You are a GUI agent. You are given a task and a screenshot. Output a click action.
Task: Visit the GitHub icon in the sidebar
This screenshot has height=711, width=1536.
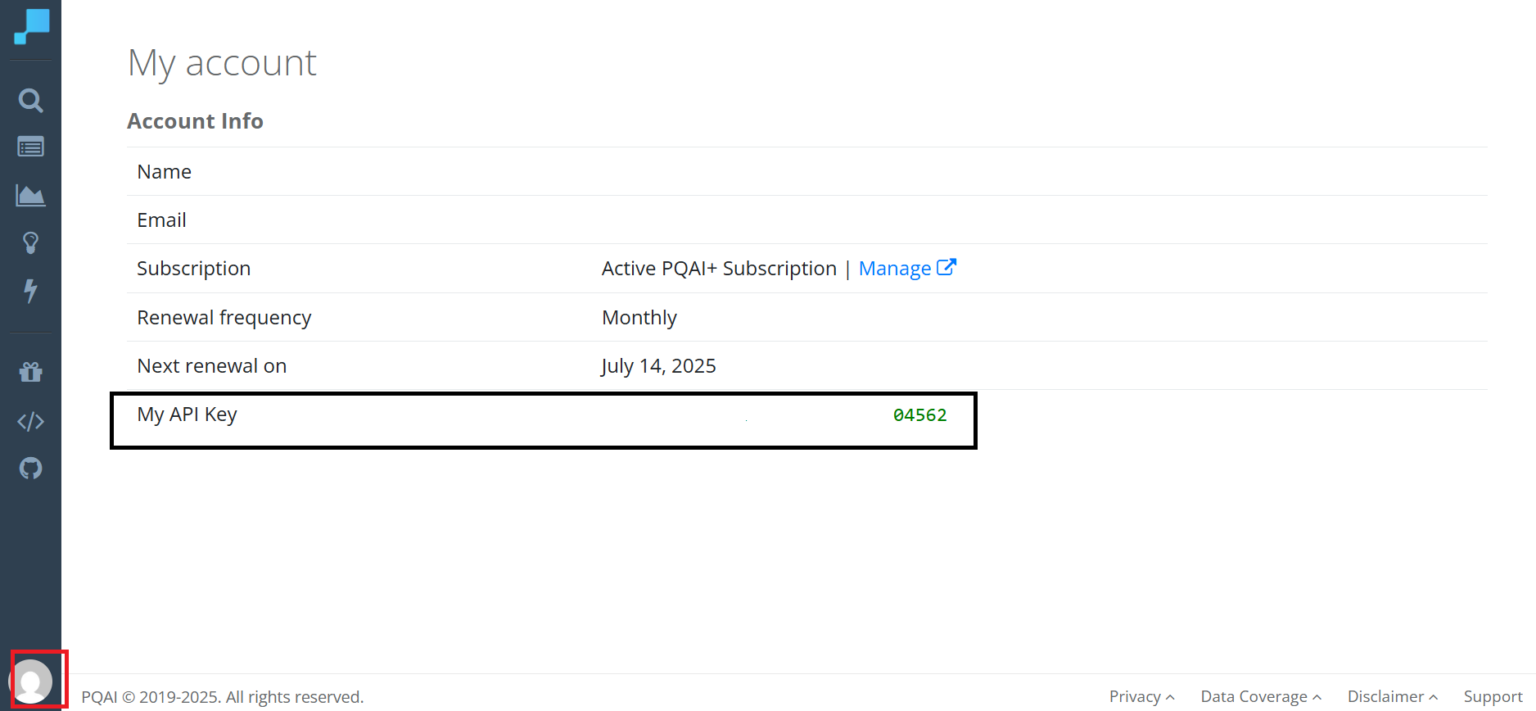pos(31,468)
